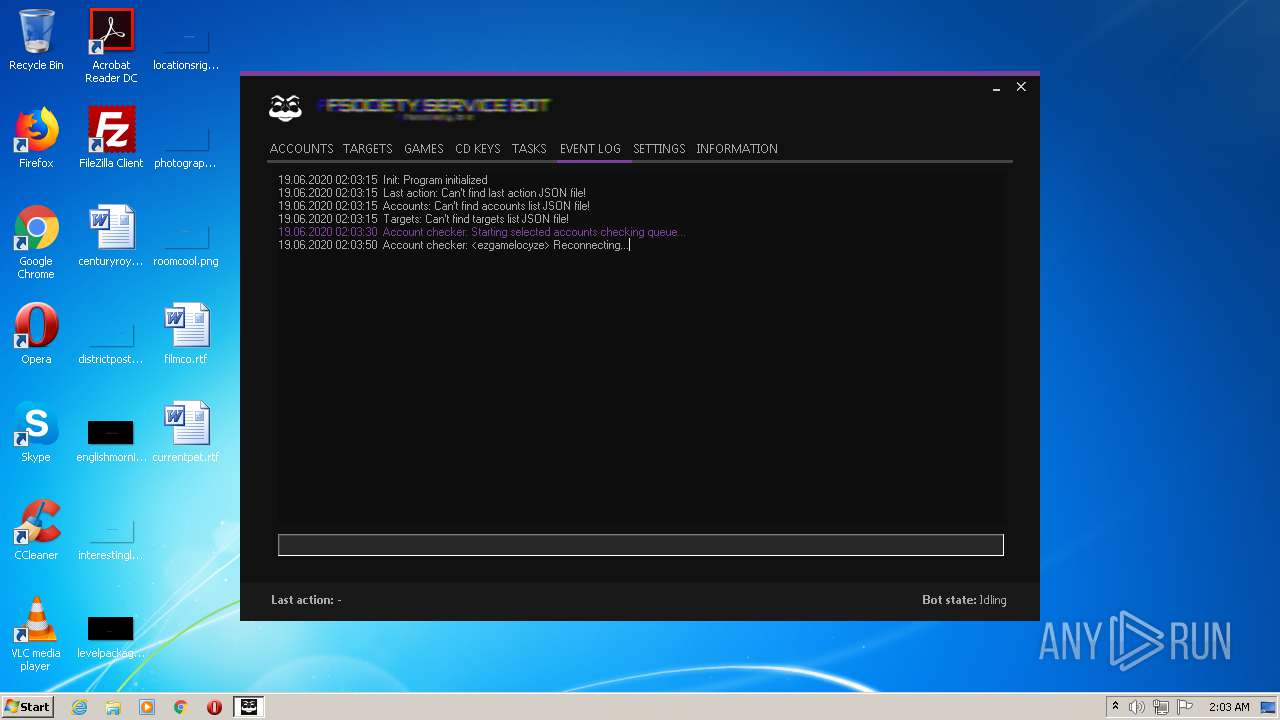Screen dimensions: 1280x720
Task: Open Windows Media Player taskbar icon
Action: pyautogui.click(x=147, y=707)
